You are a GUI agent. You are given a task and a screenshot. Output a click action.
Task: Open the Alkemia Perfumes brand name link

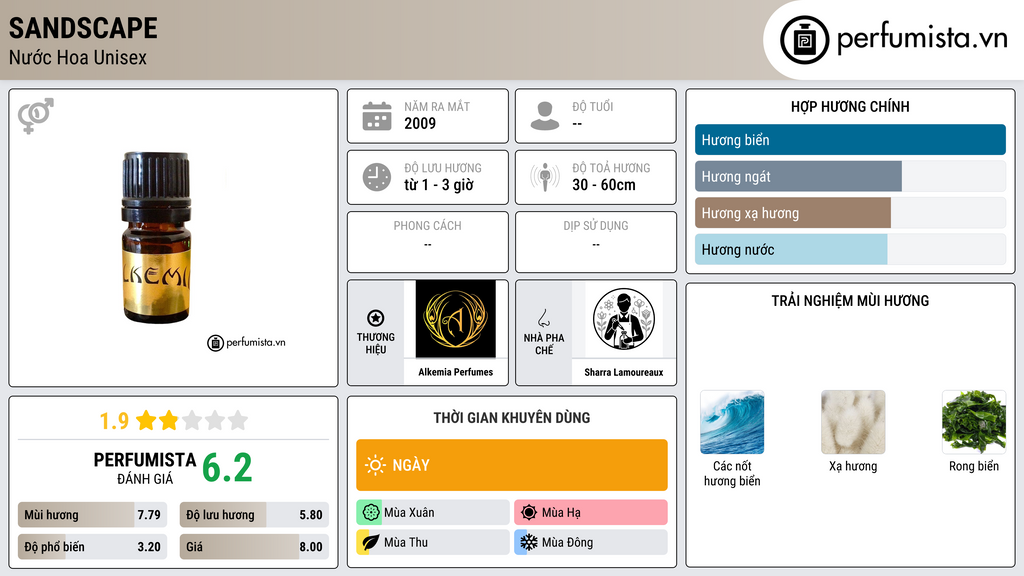click(x=455, y=372)
